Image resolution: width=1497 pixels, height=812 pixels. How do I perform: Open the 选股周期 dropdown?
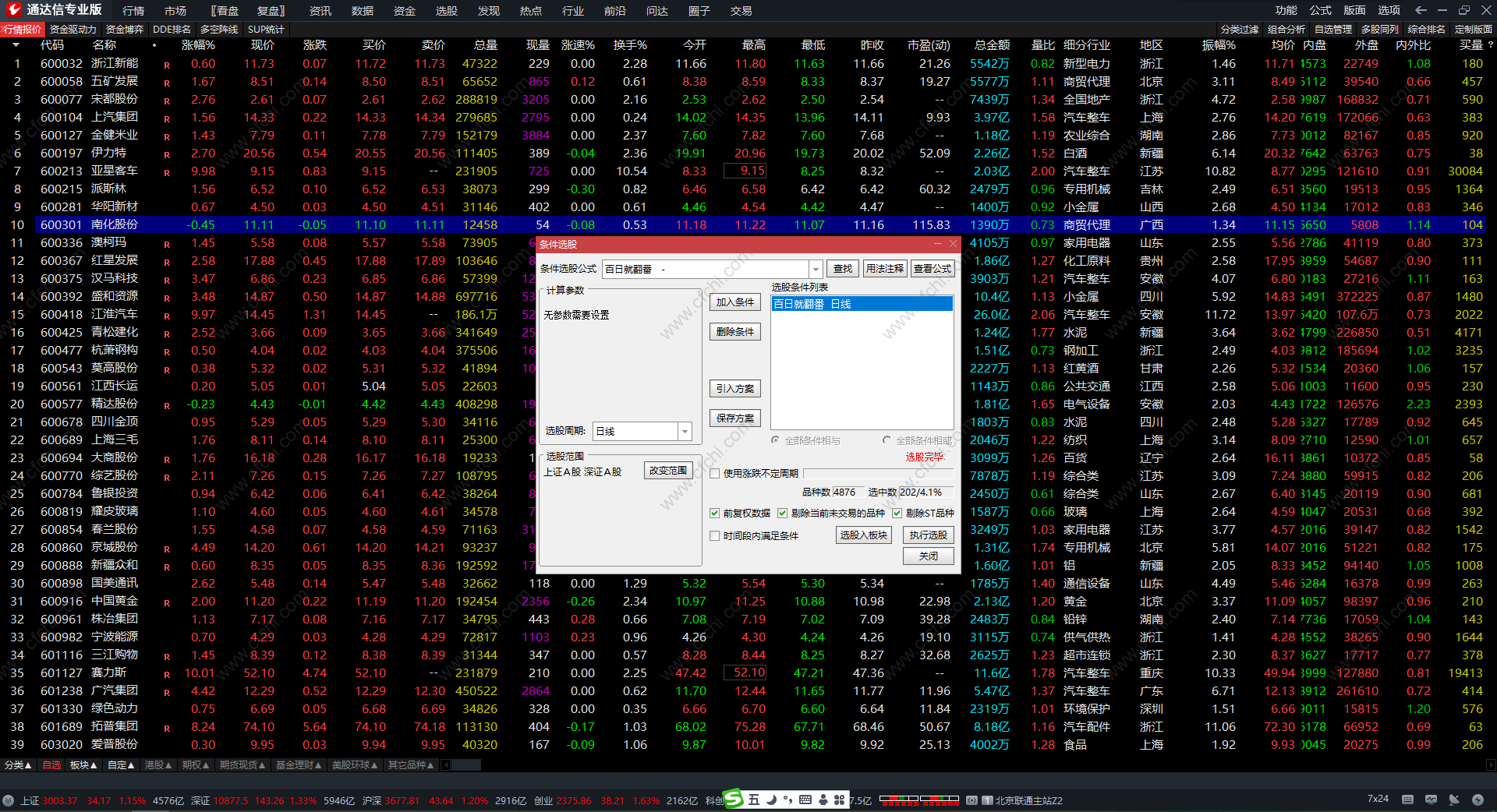point(685,431)
